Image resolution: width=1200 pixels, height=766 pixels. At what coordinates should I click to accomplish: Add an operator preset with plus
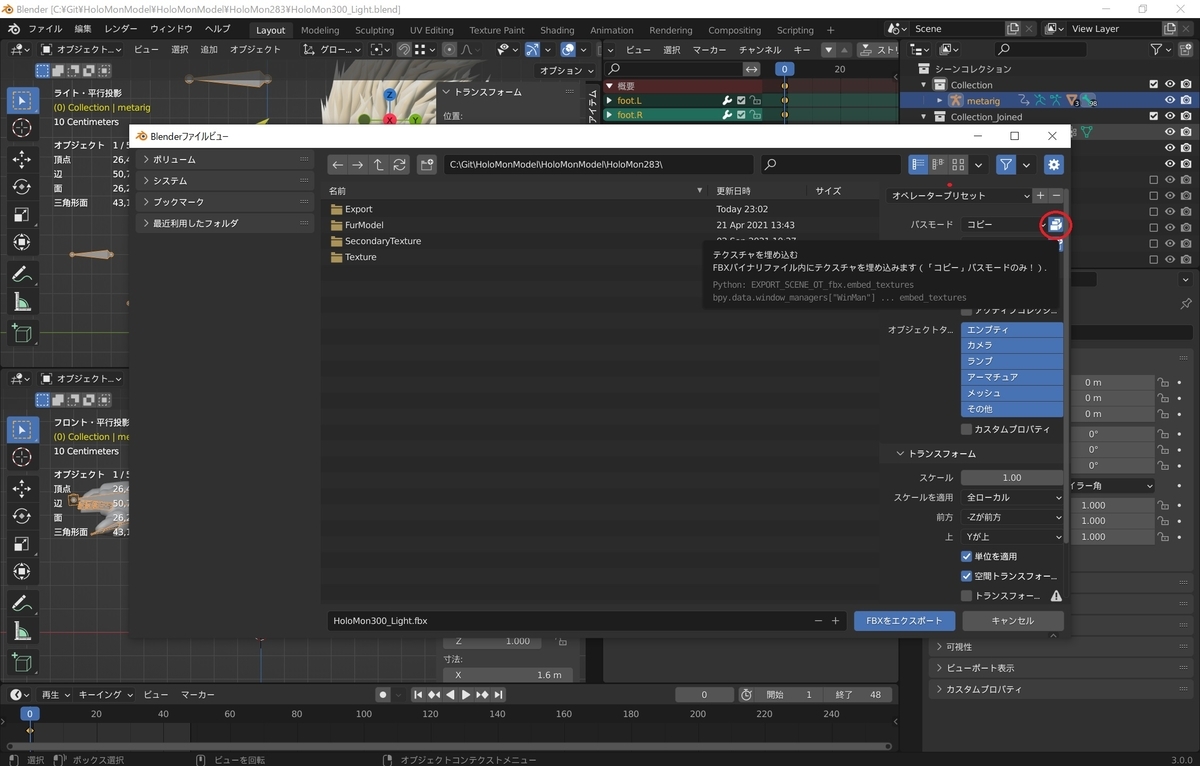coord(1040,196)
